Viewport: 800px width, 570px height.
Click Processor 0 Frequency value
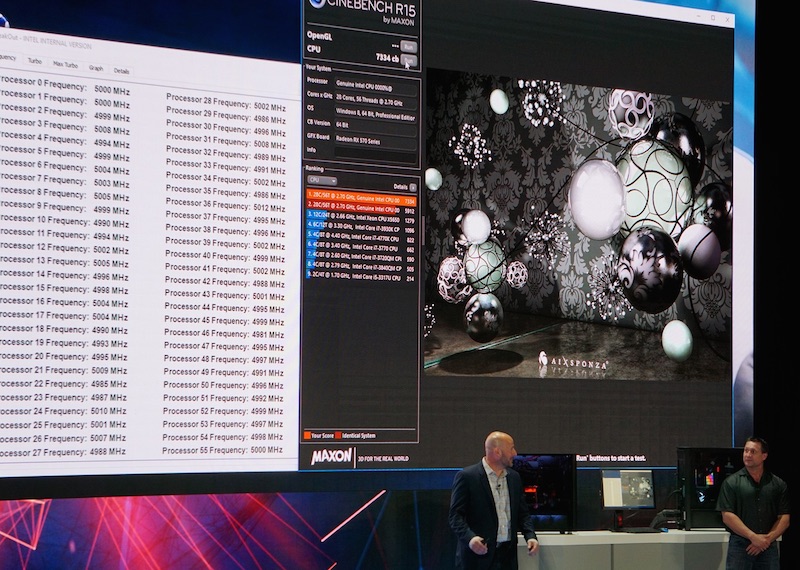point(112,90)
